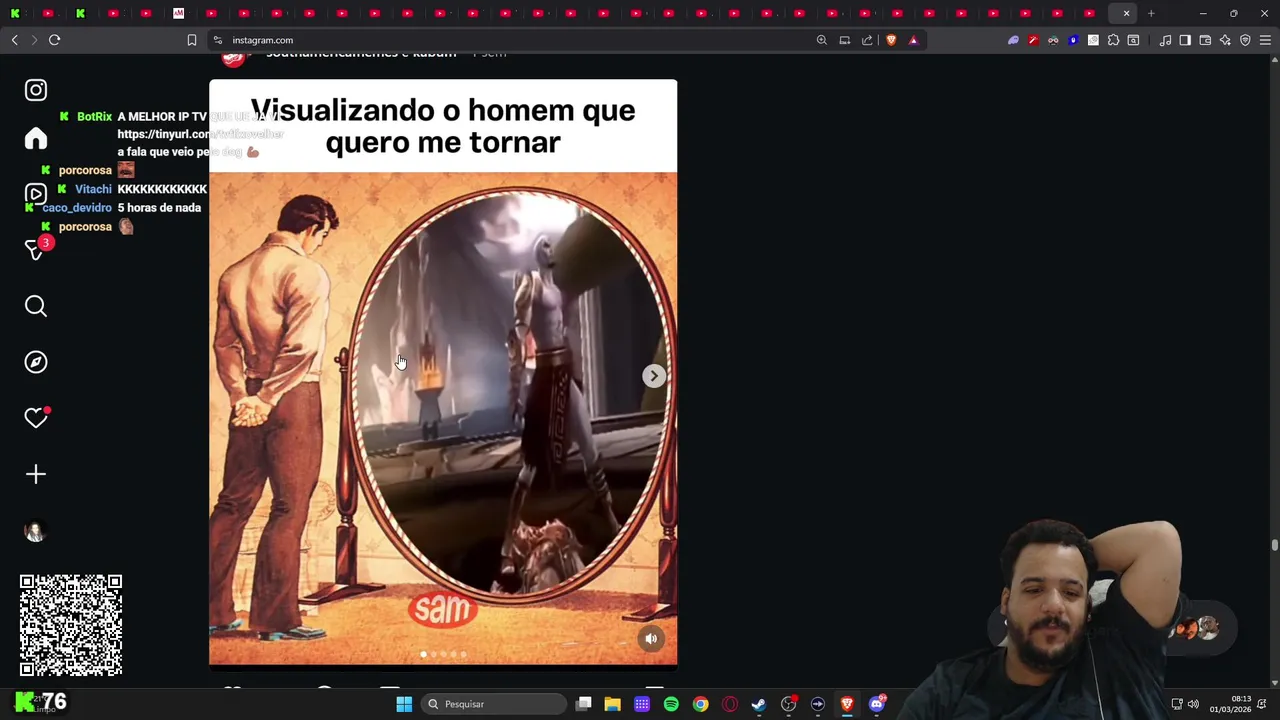Open site settings icon beside instagram.com
Viewport: 1280px width, 720px height.
coord(217,40)
